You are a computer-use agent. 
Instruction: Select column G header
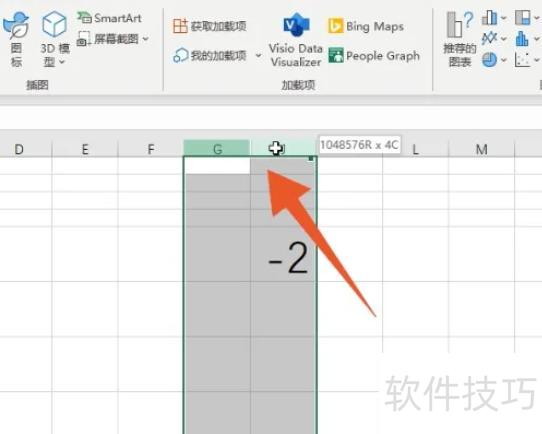click(217, 149)
